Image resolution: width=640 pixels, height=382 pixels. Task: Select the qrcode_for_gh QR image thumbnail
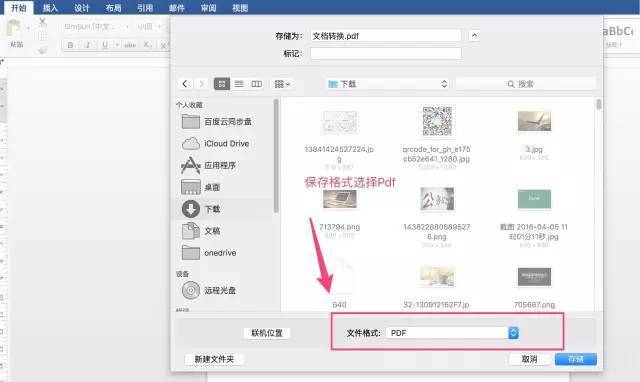tap(437, 121)
